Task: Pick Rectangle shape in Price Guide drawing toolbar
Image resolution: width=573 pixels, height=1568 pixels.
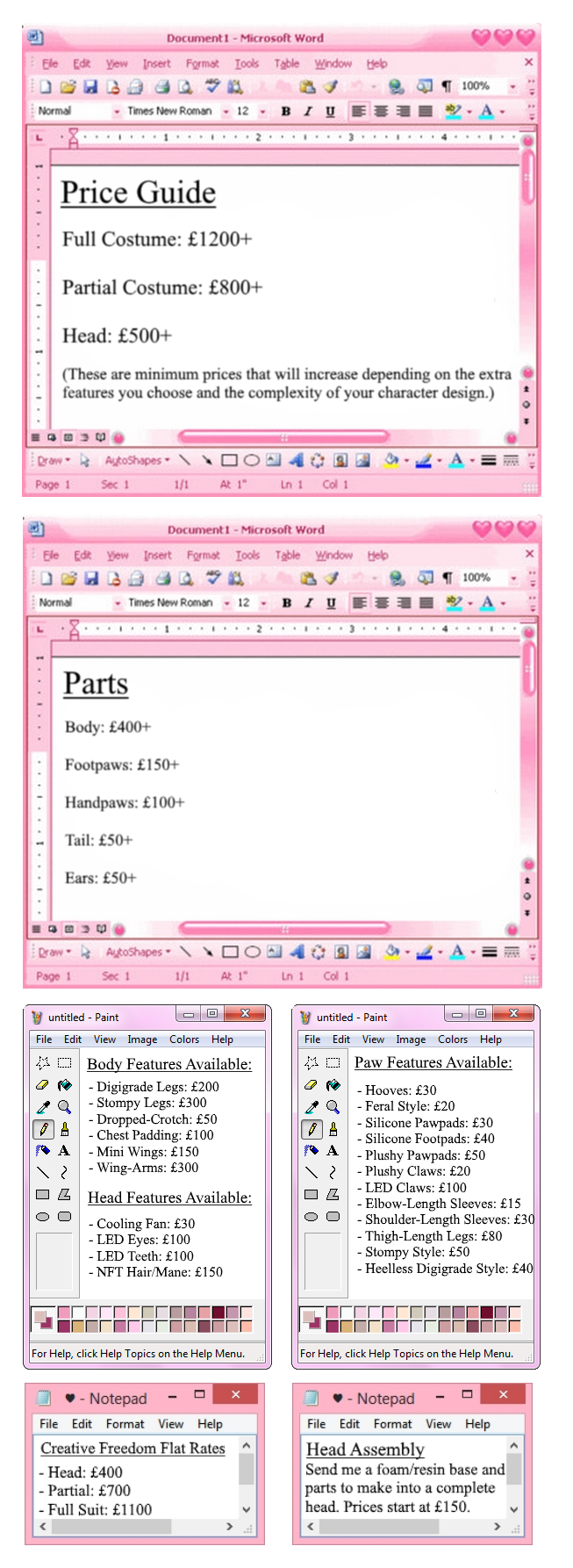Action: [x=229, y=460]
